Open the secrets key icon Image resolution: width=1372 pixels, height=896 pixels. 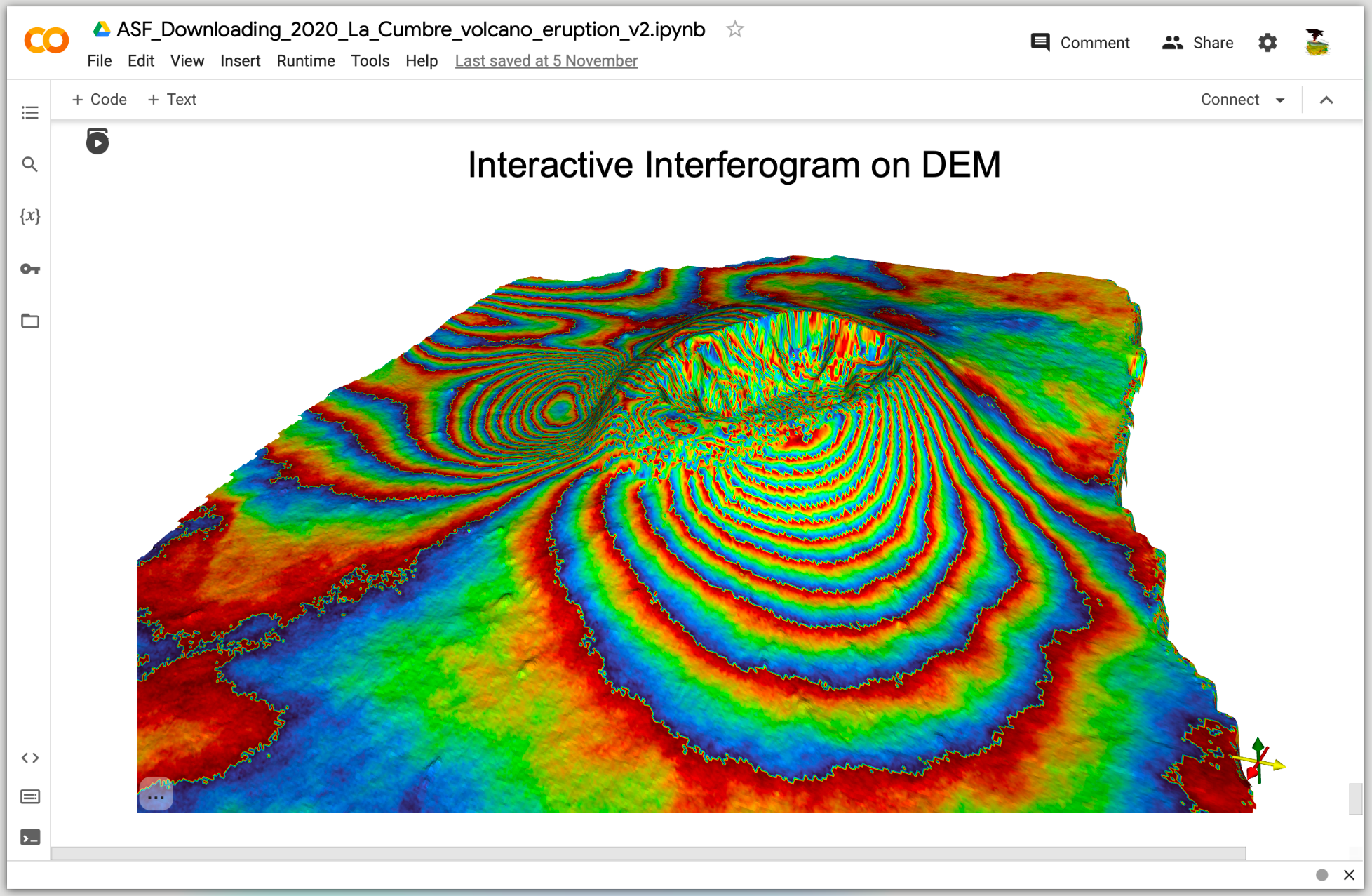click(x=29, y=269)
